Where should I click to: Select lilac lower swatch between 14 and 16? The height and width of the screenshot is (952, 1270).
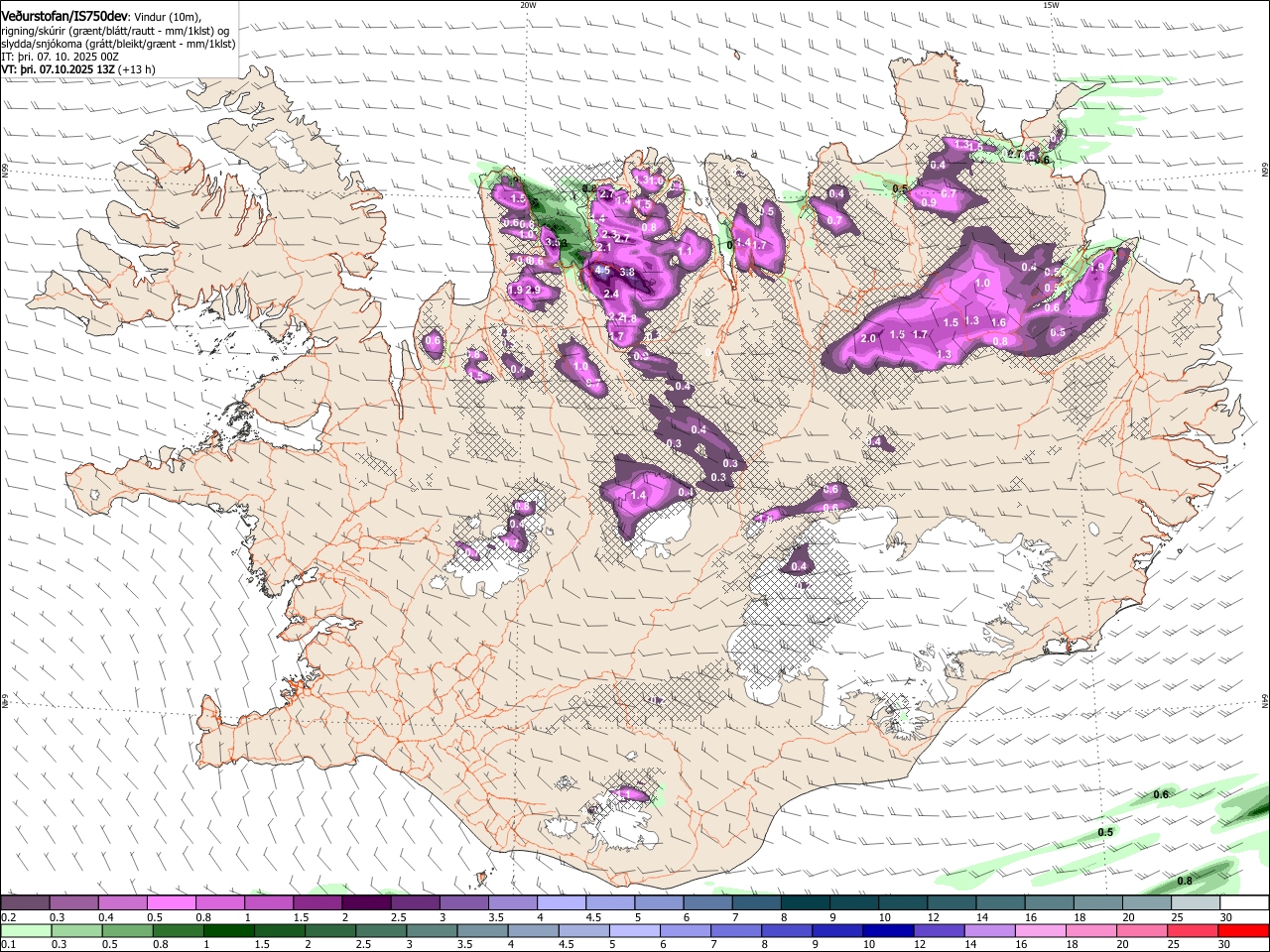point(990,930)
